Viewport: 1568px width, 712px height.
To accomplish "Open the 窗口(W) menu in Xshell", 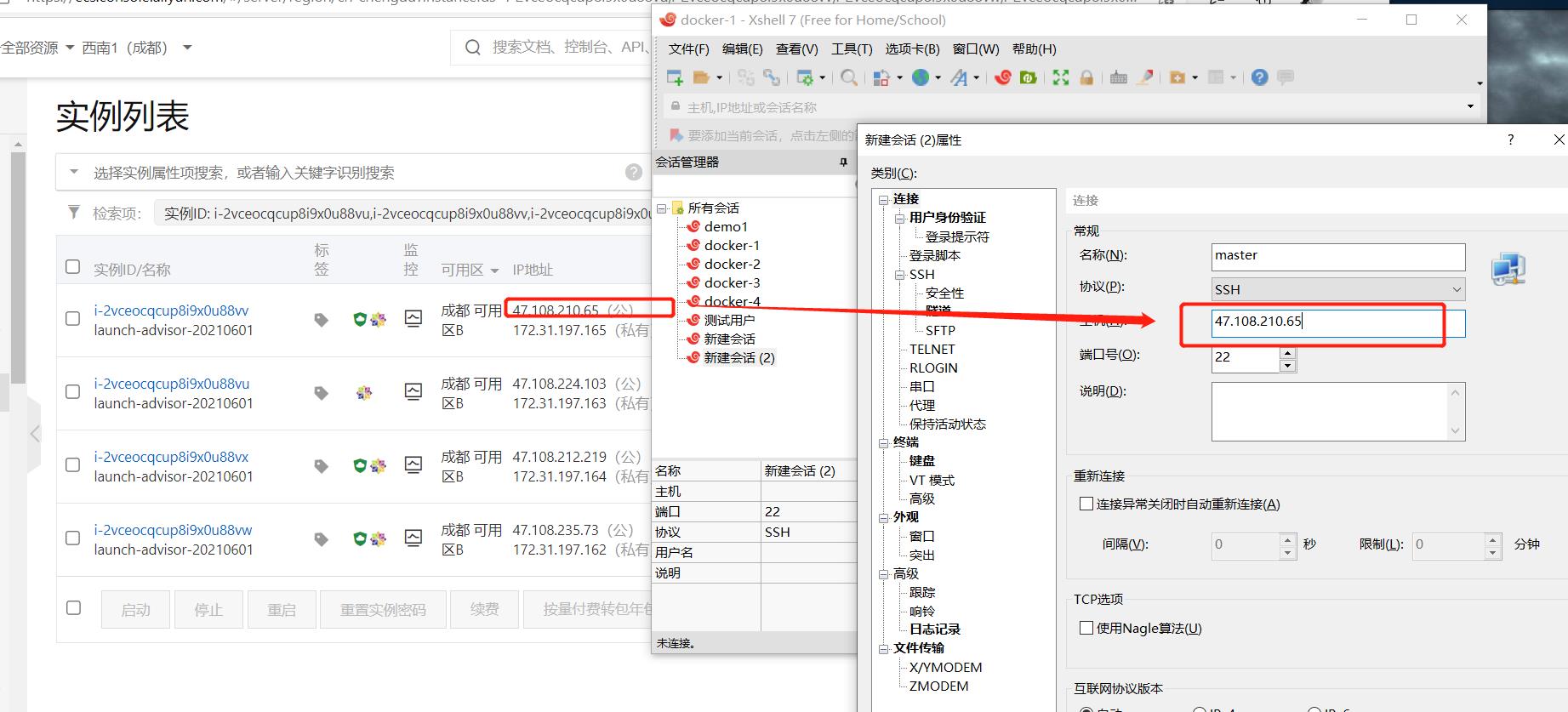I will pyautogui.click(x=976, y=49).
